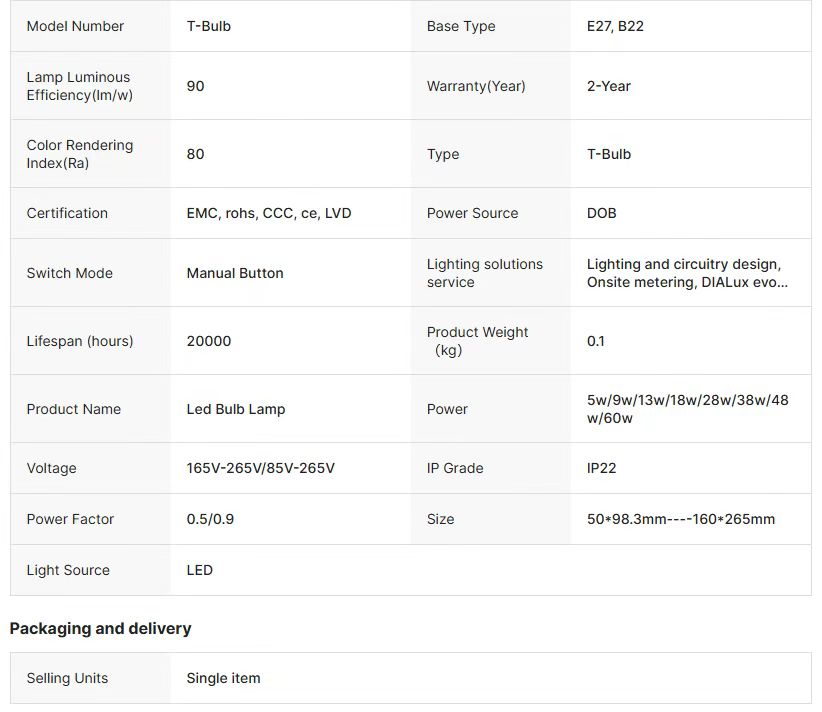Screen dimensions: 822x712
Task: Select the wattage list in Power row
Action: [x=687, y=409]
